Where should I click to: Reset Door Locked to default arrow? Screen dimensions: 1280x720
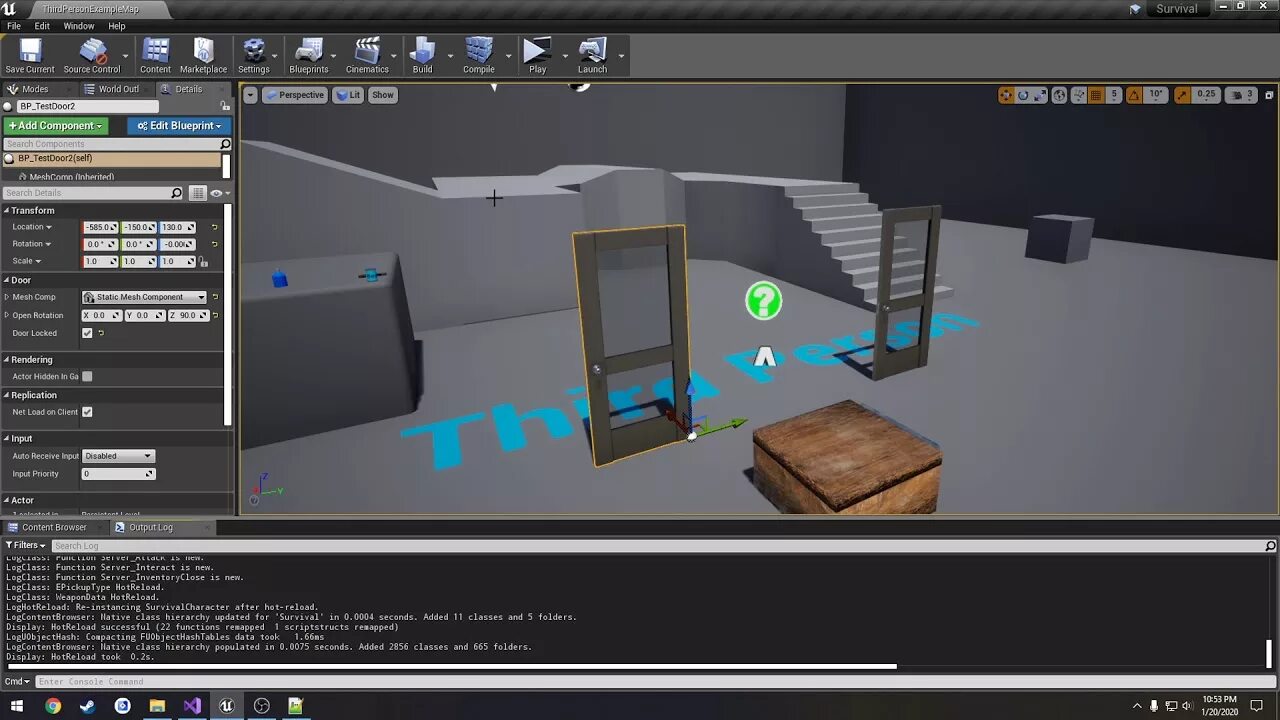point(101,333)
